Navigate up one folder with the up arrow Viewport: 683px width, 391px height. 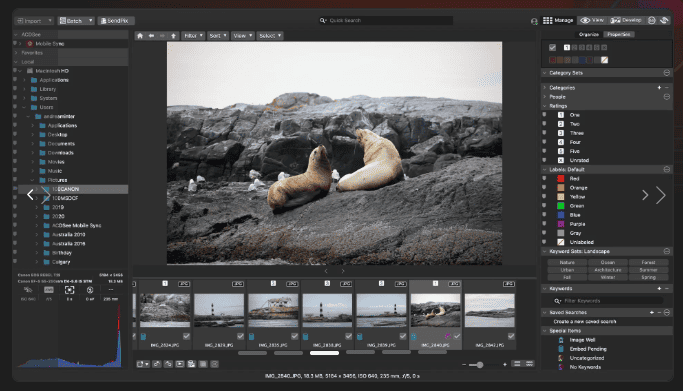[173, 36]
